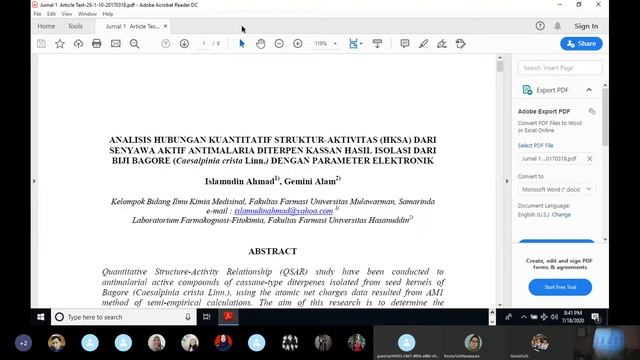This screenshot has width=640, height=360.
Task: Open the Window menu
Action: pyautogui.click(x=87, y=14)
